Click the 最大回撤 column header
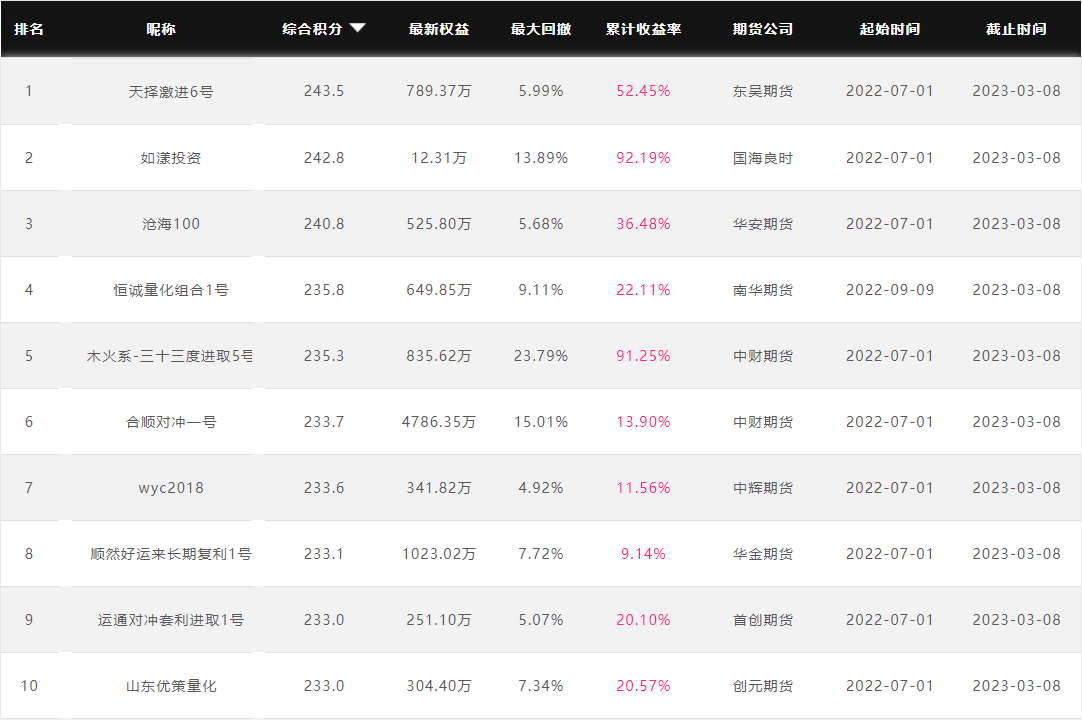Image resolution: width=1082 pixels, height=720 pixels. [x=541, y=29]
